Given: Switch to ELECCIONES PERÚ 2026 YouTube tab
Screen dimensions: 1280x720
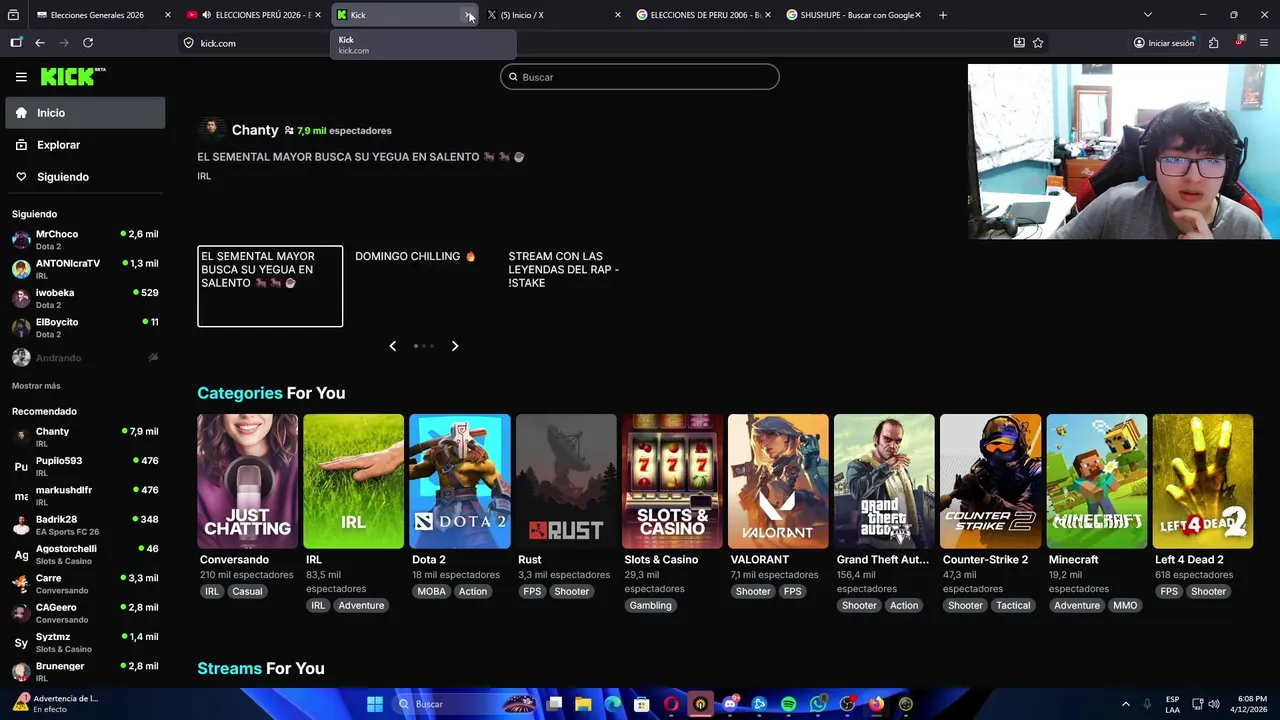Looking at the screenshot, I should click(253, 15).
